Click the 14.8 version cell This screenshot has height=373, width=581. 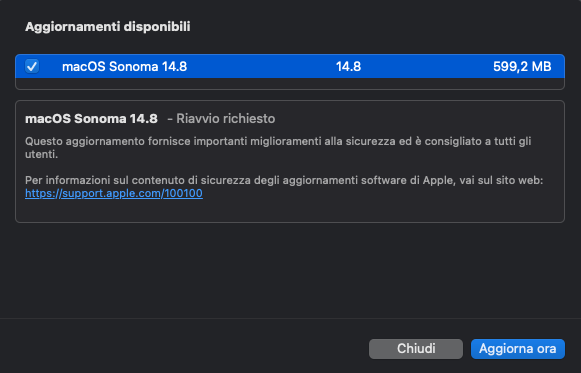point(348,67)
